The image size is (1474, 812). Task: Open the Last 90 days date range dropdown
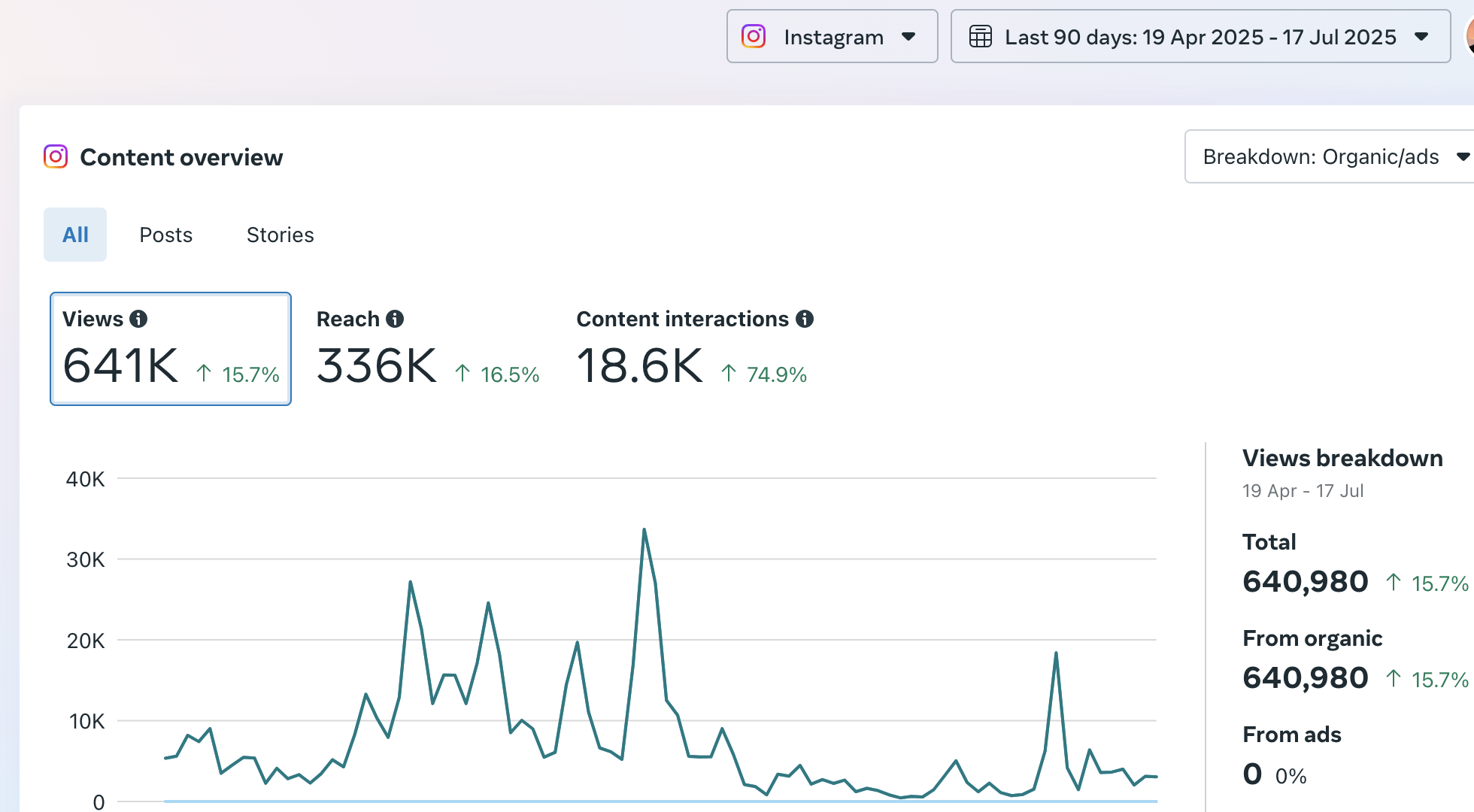pyautogui.click(x=1200, y=36)
